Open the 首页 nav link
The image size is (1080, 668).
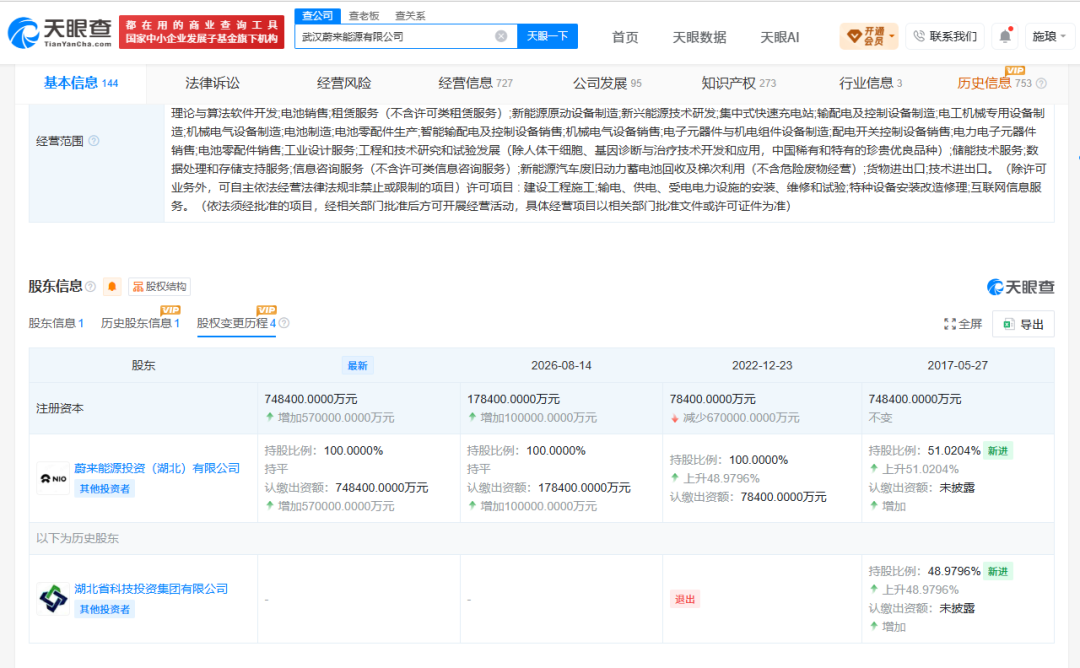point(625,37)
